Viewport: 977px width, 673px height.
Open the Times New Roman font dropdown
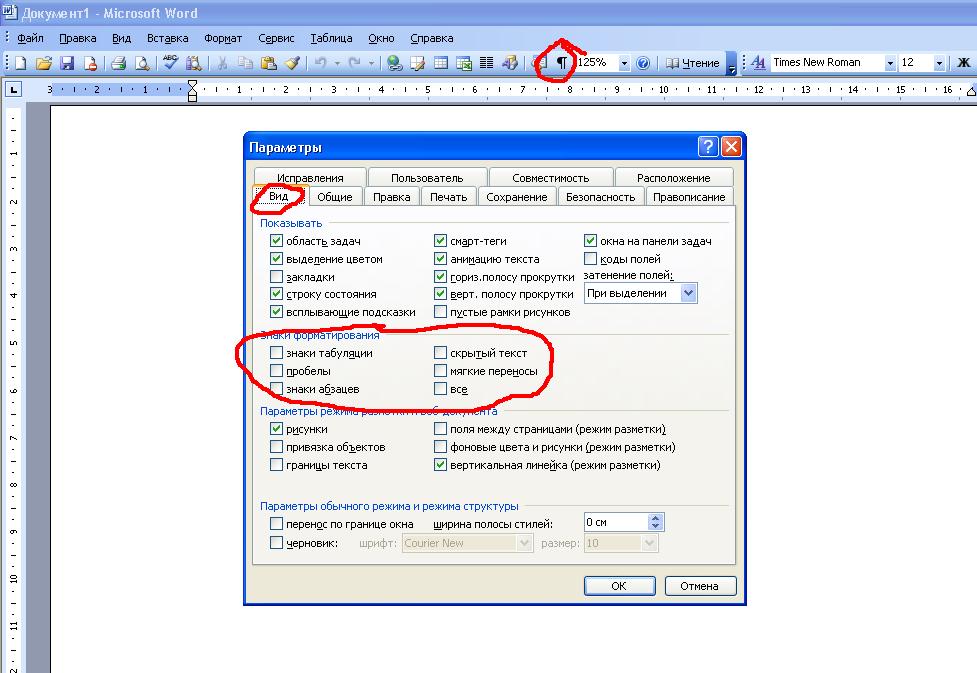point(890,63)
